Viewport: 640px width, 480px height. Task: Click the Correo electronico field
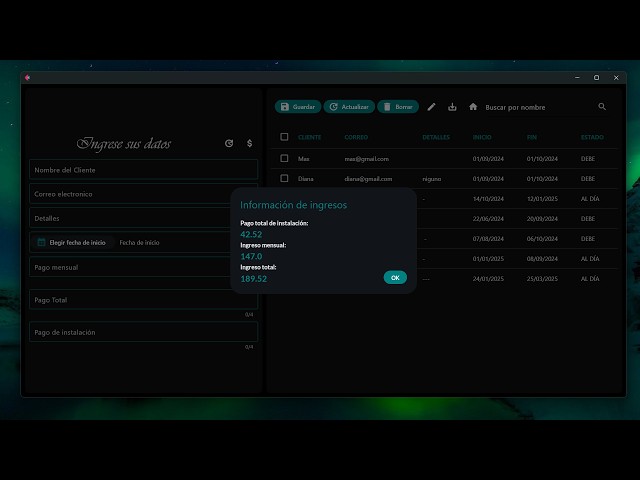pos(143,194)
